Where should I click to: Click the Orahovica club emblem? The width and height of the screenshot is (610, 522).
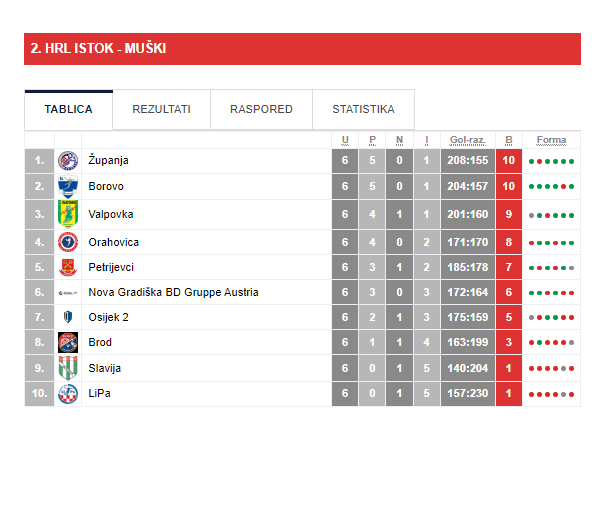click(68, 242)
